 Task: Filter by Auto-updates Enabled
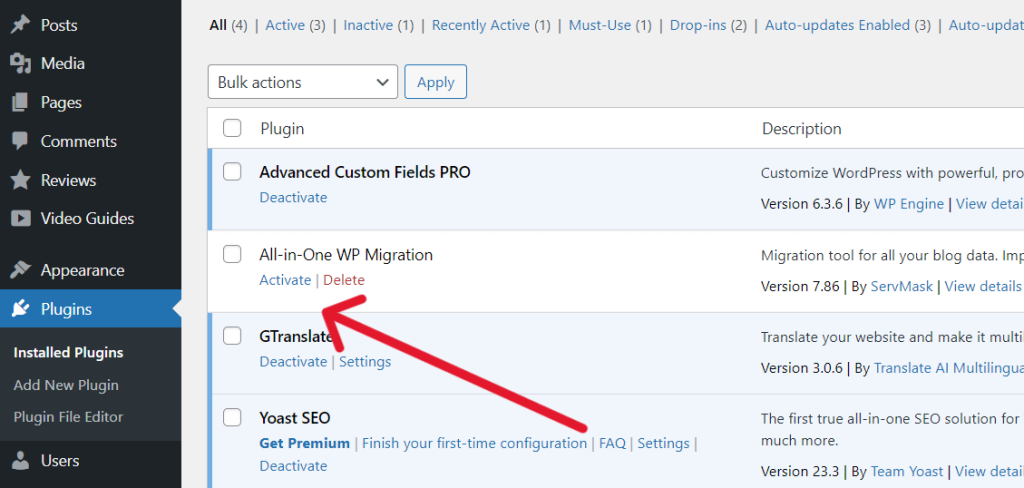click(837, 25)
